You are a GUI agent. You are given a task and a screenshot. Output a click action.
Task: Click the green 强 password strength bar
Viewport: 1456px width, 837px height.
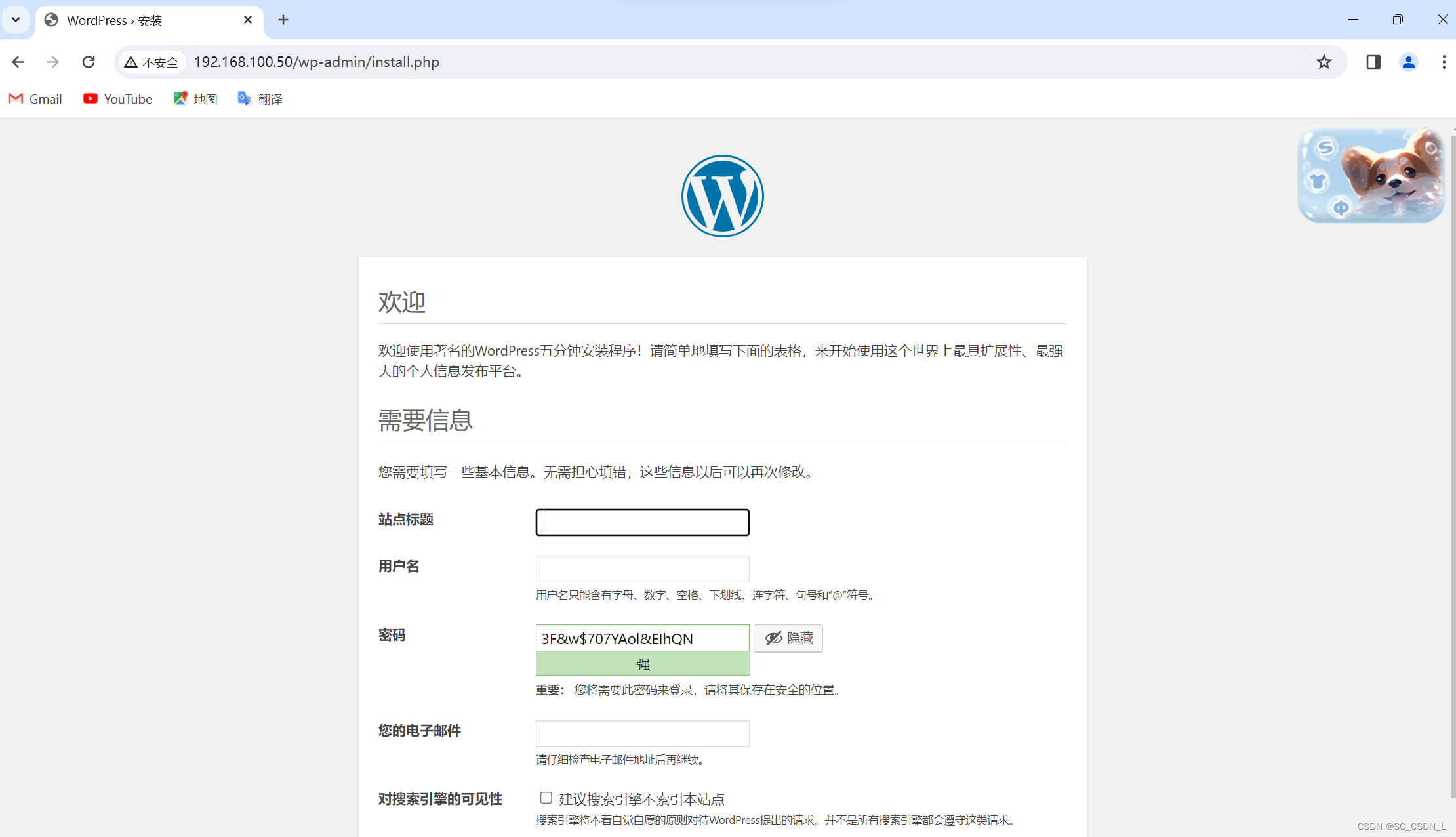[x=642, y=663]
